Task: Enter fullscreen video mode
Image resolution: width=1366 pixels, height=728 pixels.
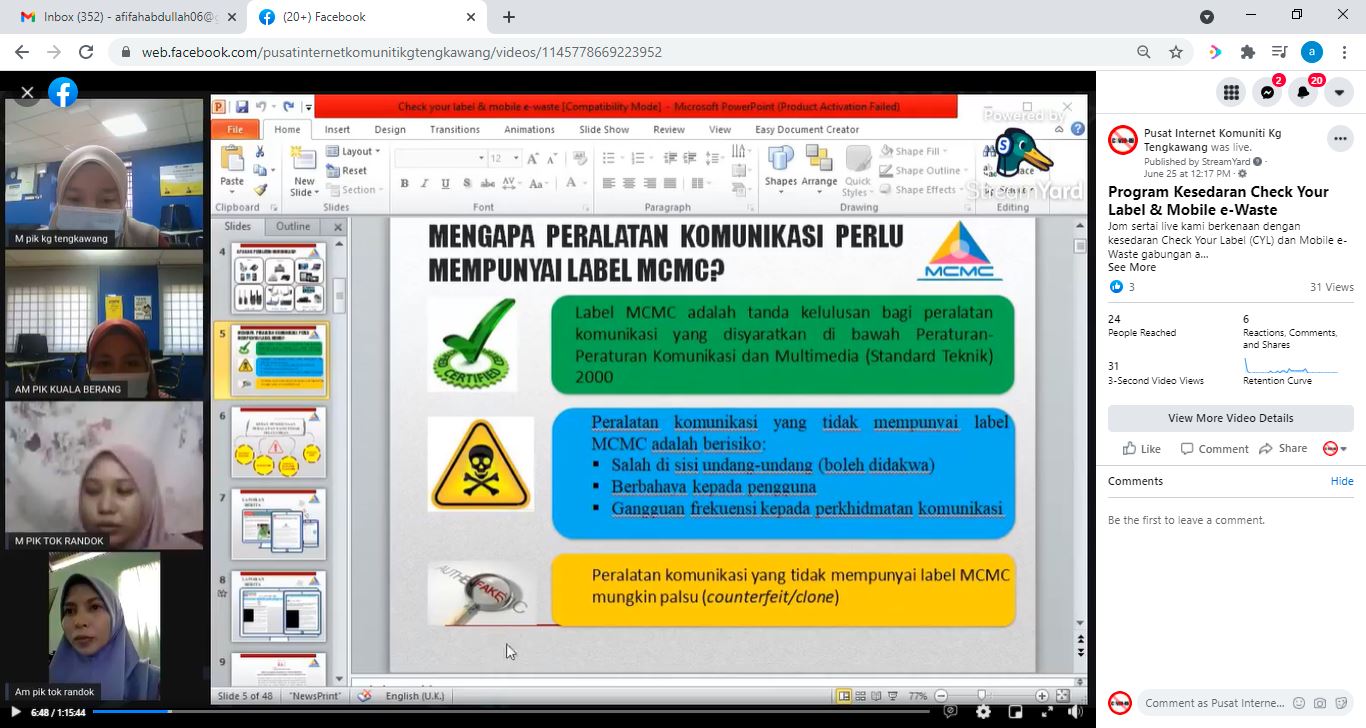Action: click(1047, 712)
